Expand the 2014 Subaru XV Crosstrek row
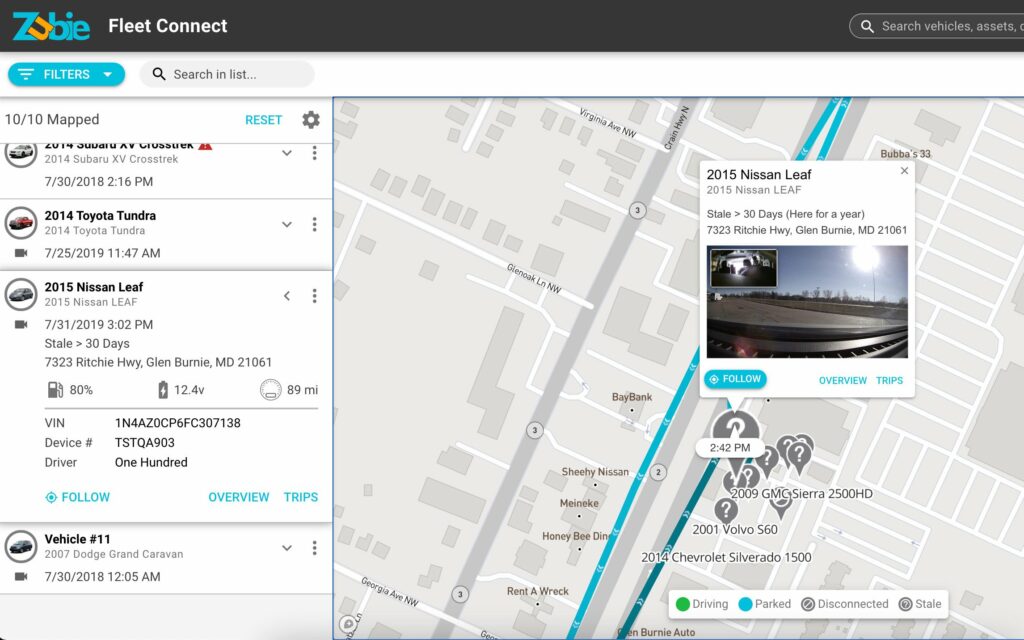The height and width of the screenshot is (640, 1024). pyautogui.click(x=287, y=153)
